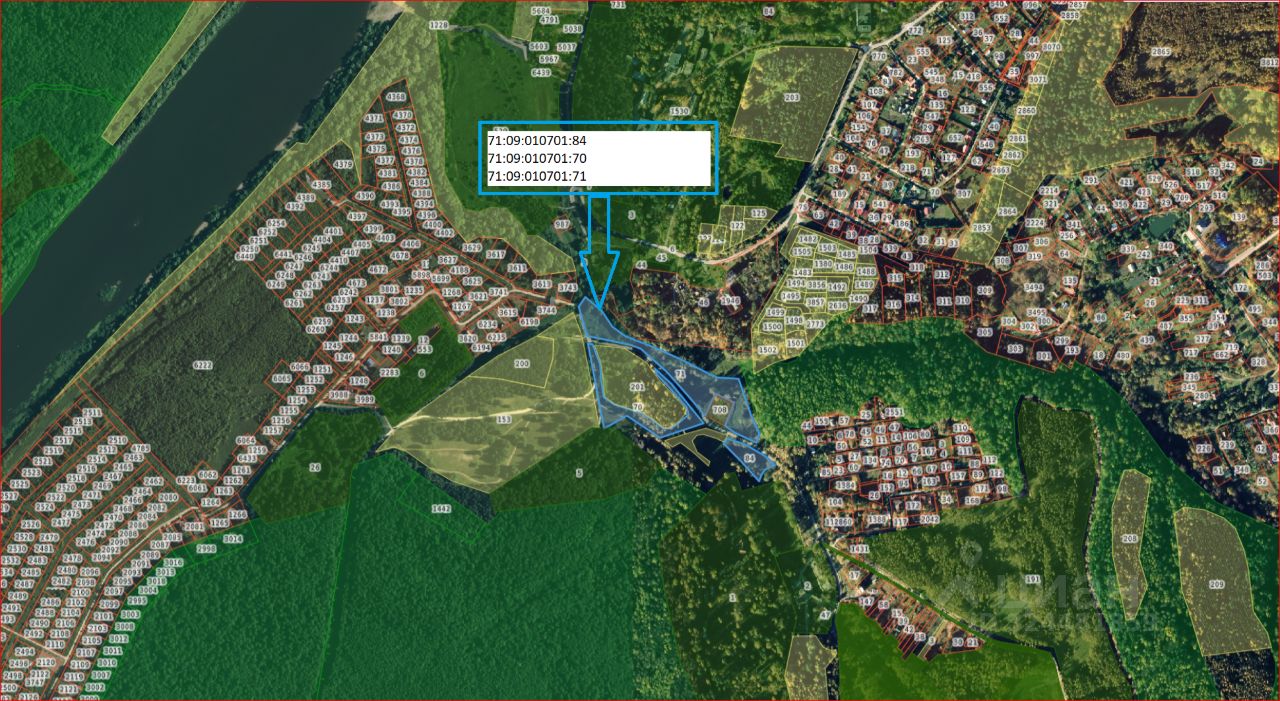Screen dimensions: 1280x701
Task: Click plot label 2860
Action: pos(1026,110)
